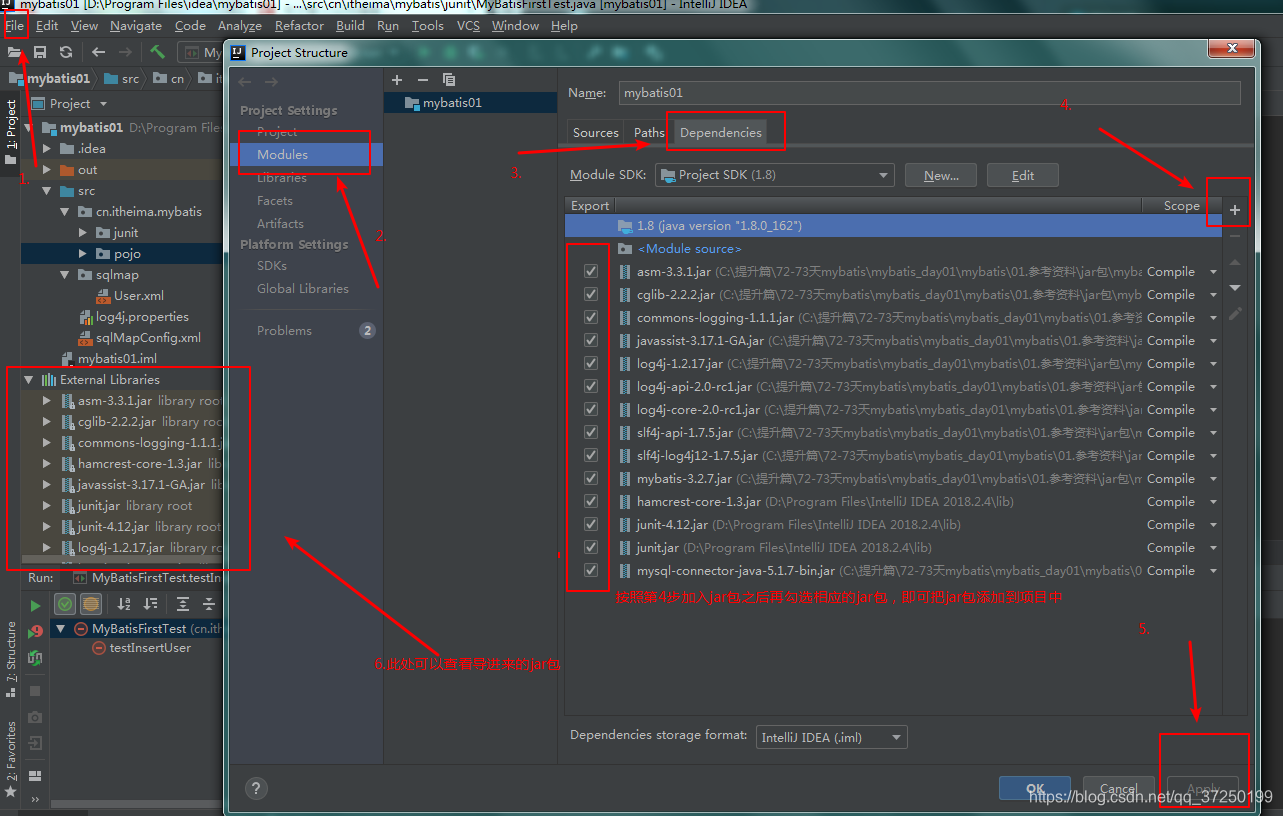1283x816 pixels.
Task: Toggle Show Passed tests button
Action: [x=65, y=604]
